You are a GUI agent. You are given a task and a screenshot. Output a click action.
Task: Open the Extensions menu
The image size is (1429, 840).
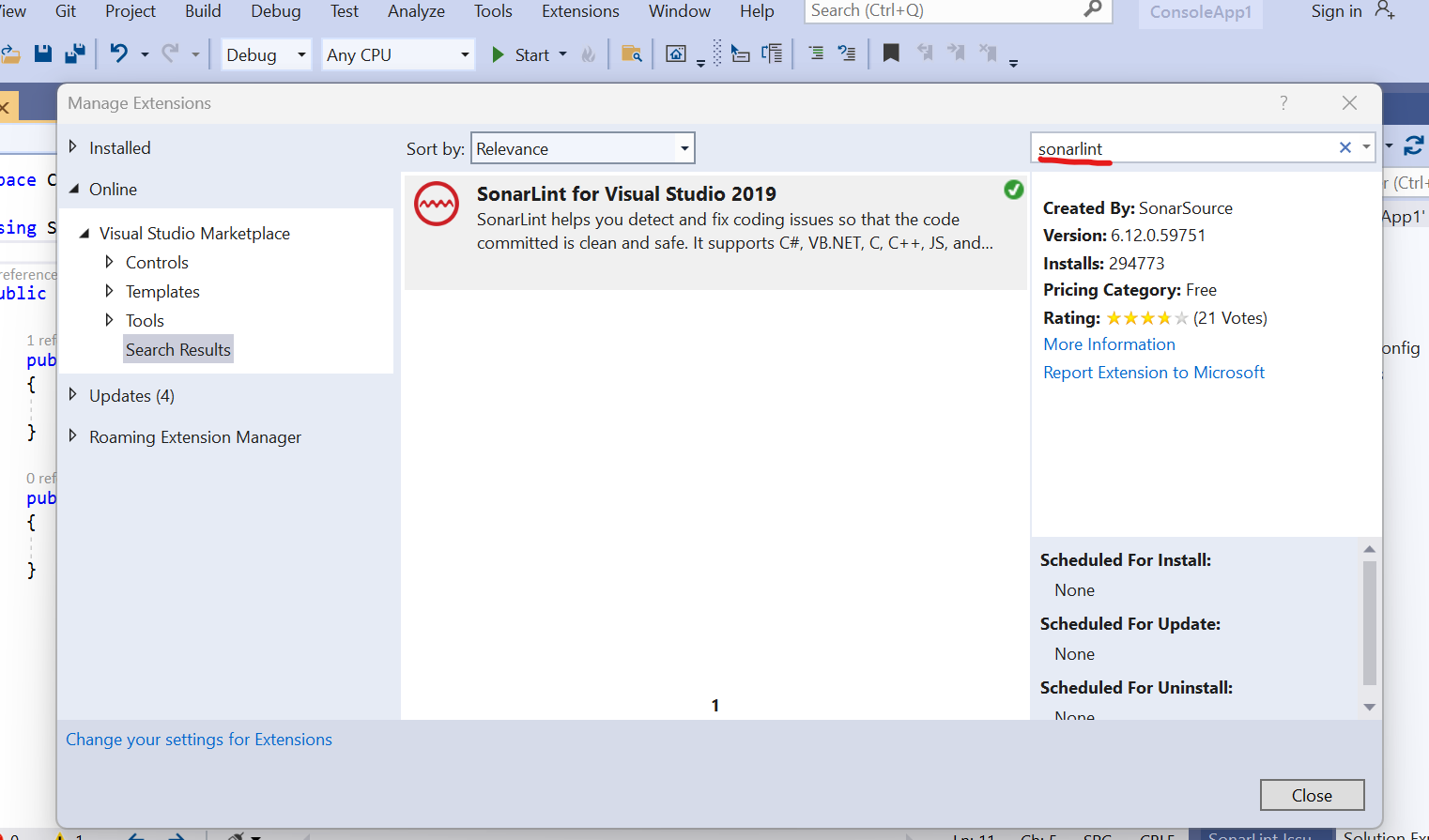click(x=580, y=11)
